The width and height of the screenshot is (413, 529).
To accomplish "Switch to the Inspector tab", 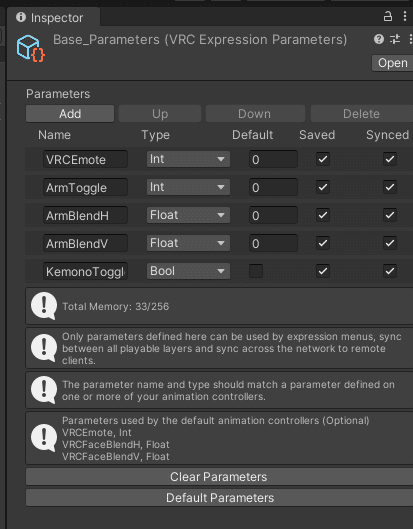I will click(x=53, y=18).
